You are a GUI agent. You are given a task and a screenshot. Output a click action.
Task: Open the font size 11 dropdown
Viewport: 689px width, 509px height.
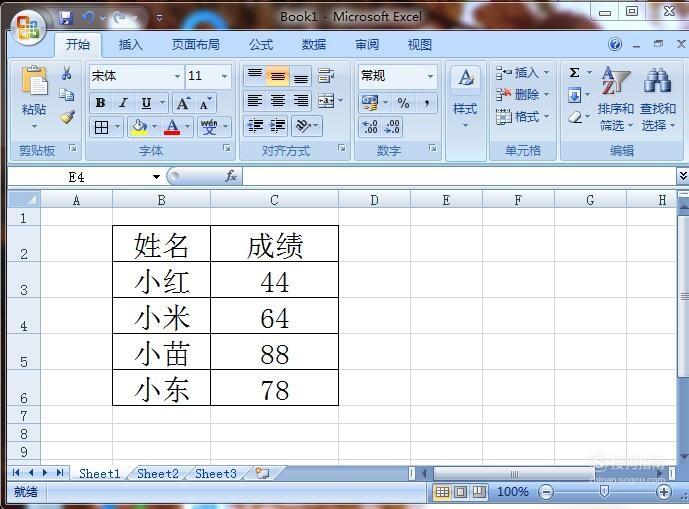224,76
